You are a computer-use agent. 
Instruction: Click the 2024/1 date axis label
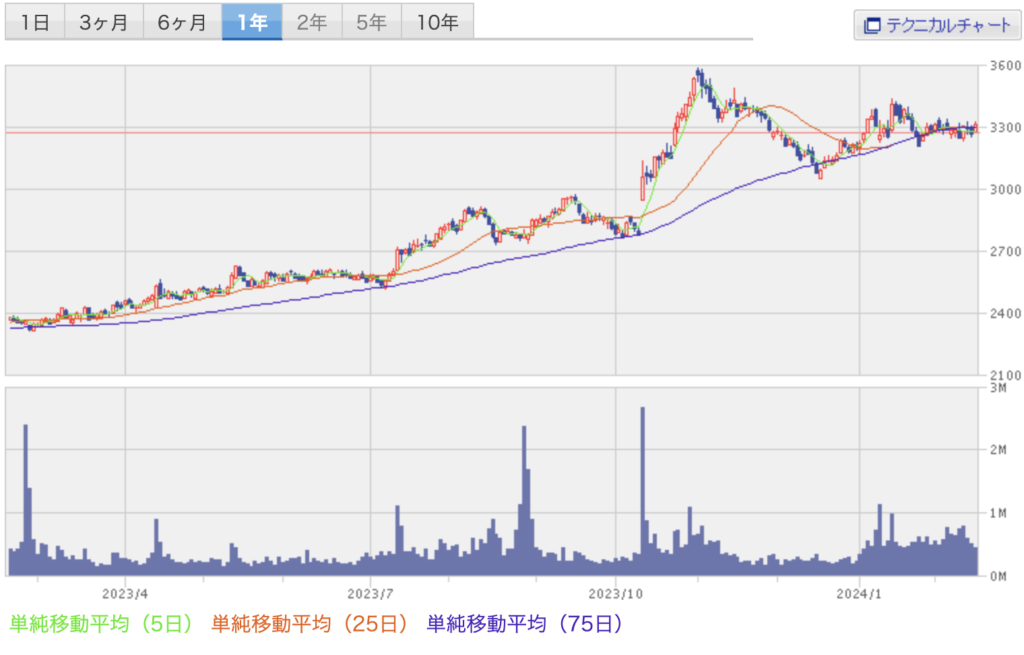click(x=860, y=591)
